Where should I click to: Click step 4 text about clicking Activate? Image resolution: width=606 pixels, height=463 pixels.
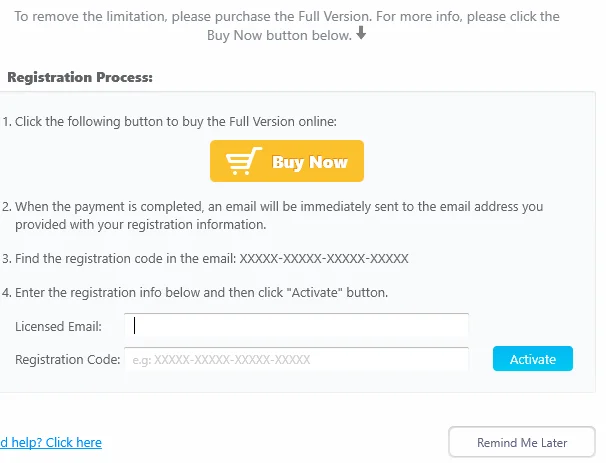pyautogui.click(x=195, y=293)
